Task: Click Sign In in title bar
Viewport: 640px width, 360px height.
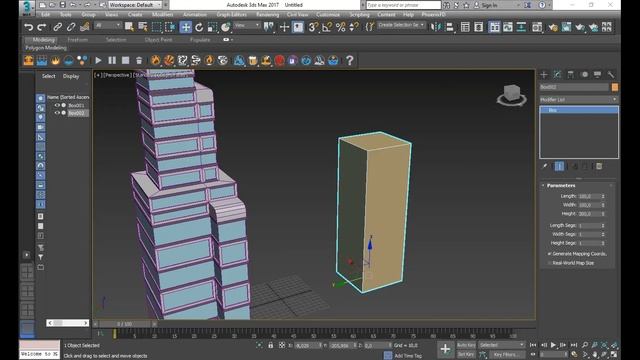Action: pos(489,5)
